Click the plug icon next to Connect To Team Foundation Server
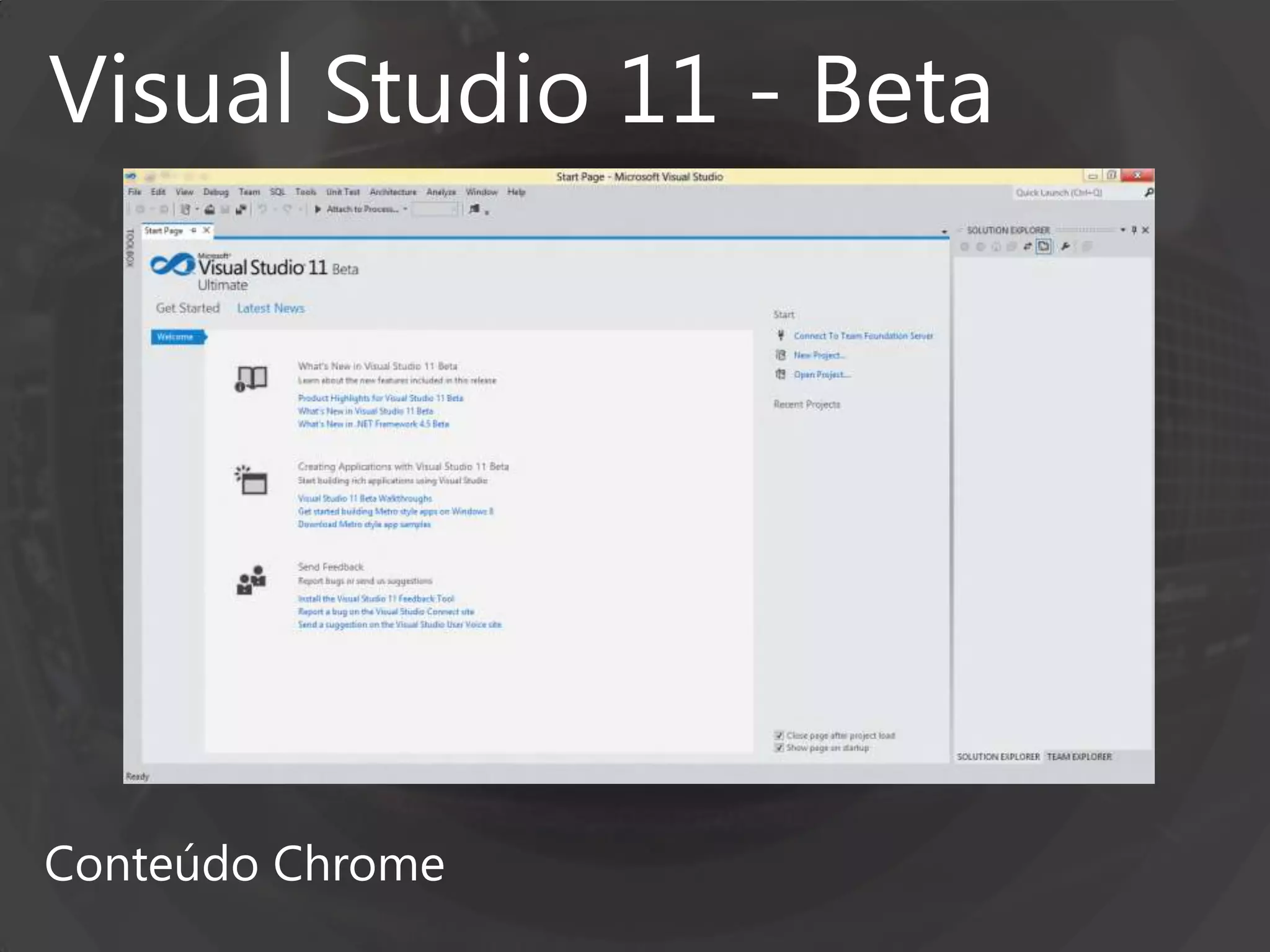Screen dimensions: 1270x952 pyautogui.click(x=781, y=335)
